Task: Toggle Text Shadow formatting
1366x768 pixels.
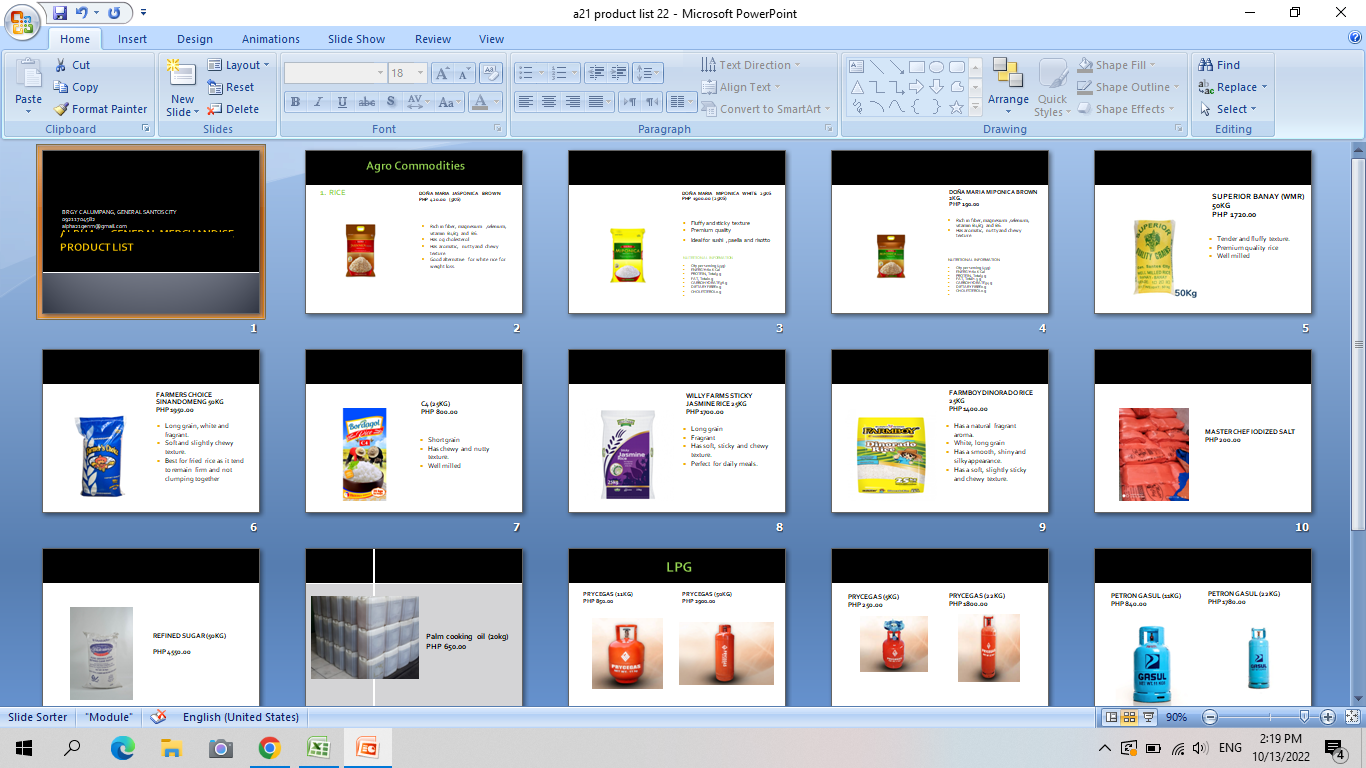Action: pos(391,102)
